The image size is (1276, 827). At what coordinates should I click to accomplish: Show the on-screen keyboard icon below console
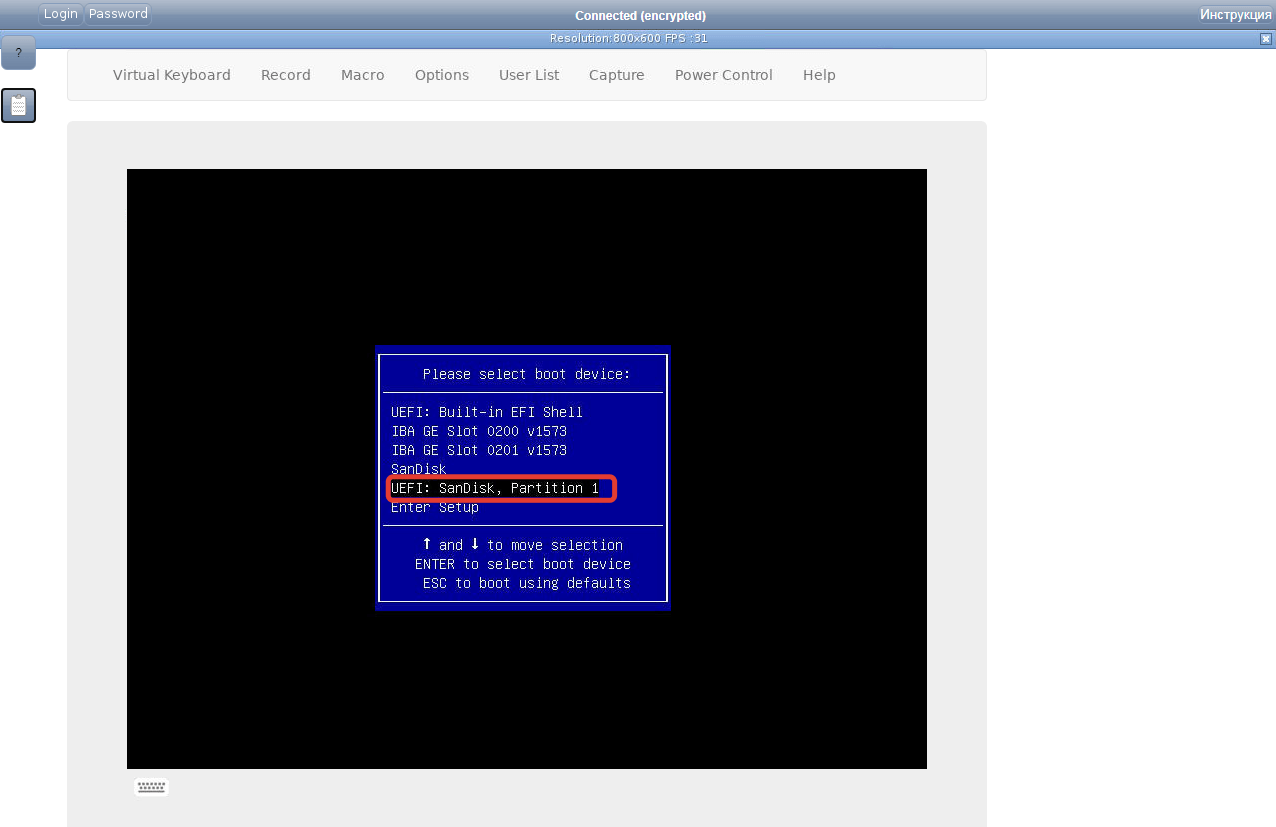pyautogui.click(x=151, y=787)
